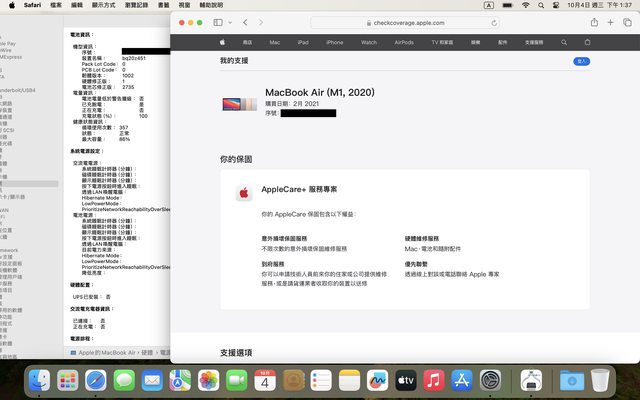Open the 商店 link in Apple navigation
The height and width of the screenshot is (400, 640).
tap(247, 42)
